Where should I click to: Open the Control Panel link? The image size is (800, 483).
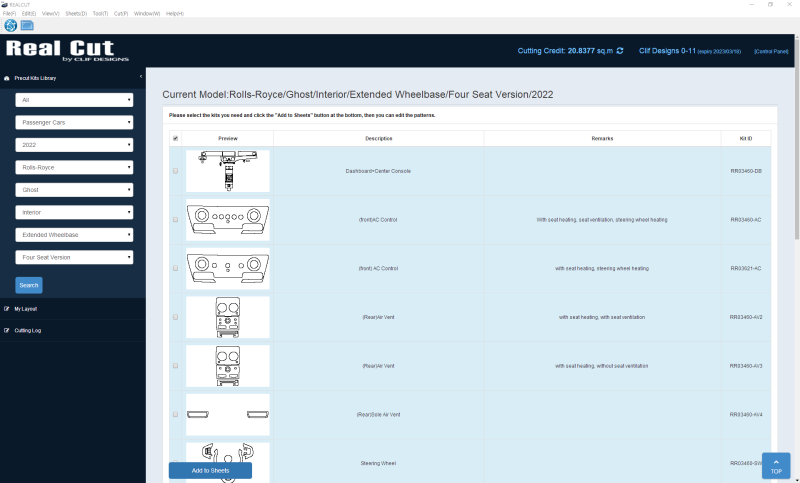[771, 52]
